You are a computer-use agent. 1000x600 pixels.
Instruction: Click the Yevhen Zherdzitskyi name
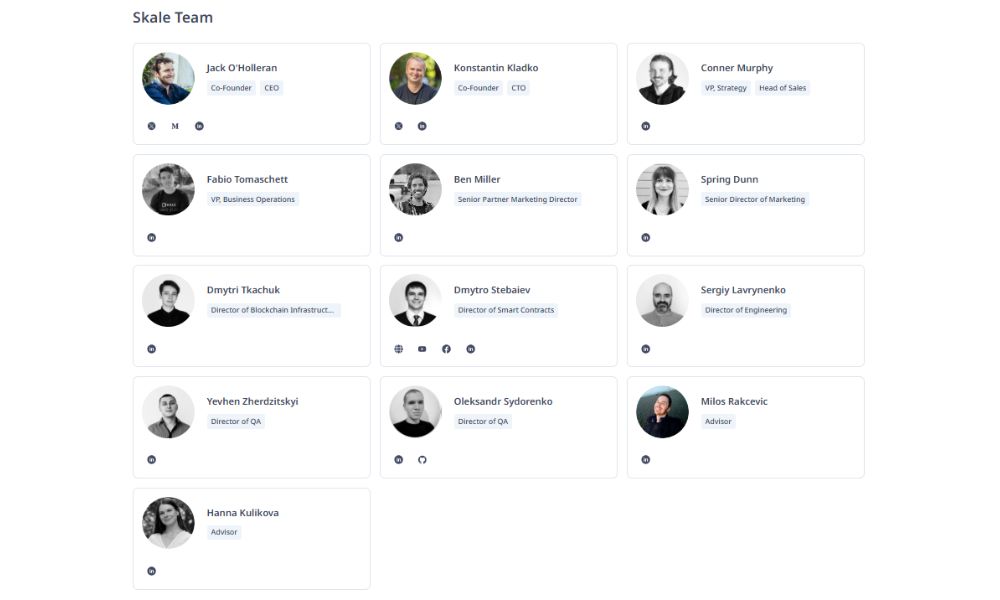[252, 402]
